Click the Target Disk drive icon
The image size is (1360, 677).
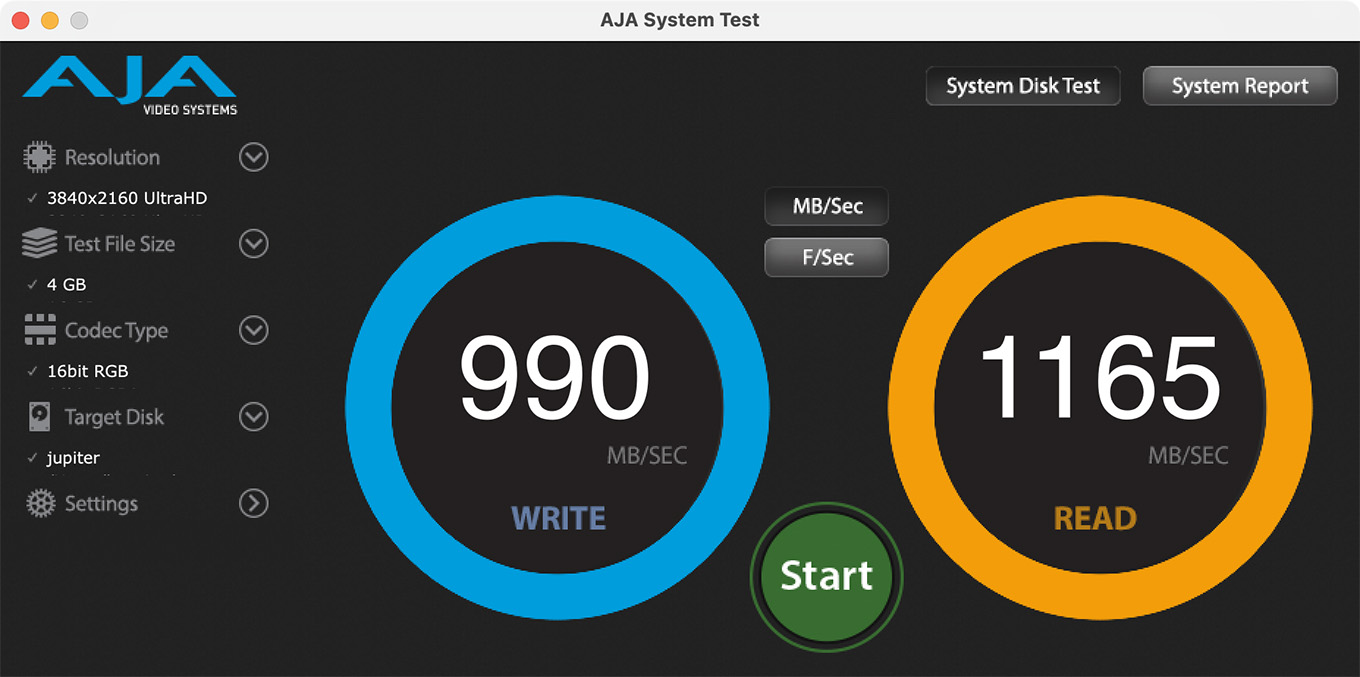click(39, 417)
